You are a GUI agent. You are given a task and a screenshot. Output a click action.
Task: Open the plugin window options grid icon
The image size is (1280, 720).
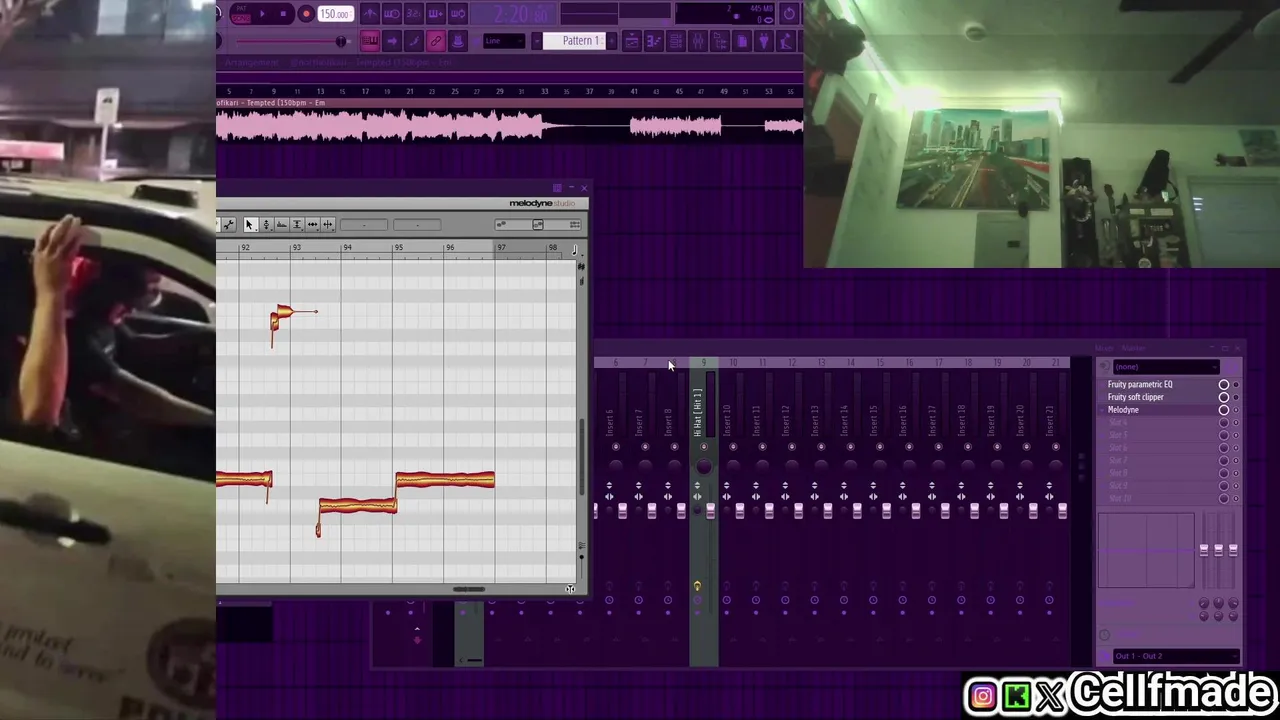557,188
